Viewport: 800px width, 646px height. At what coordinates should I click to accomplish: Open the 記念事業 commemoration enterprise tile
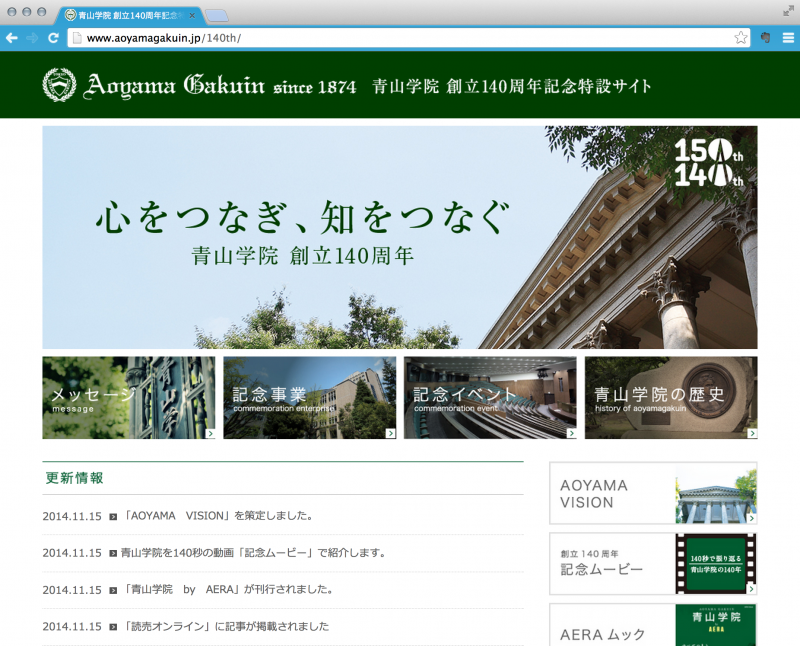point(310,397)
